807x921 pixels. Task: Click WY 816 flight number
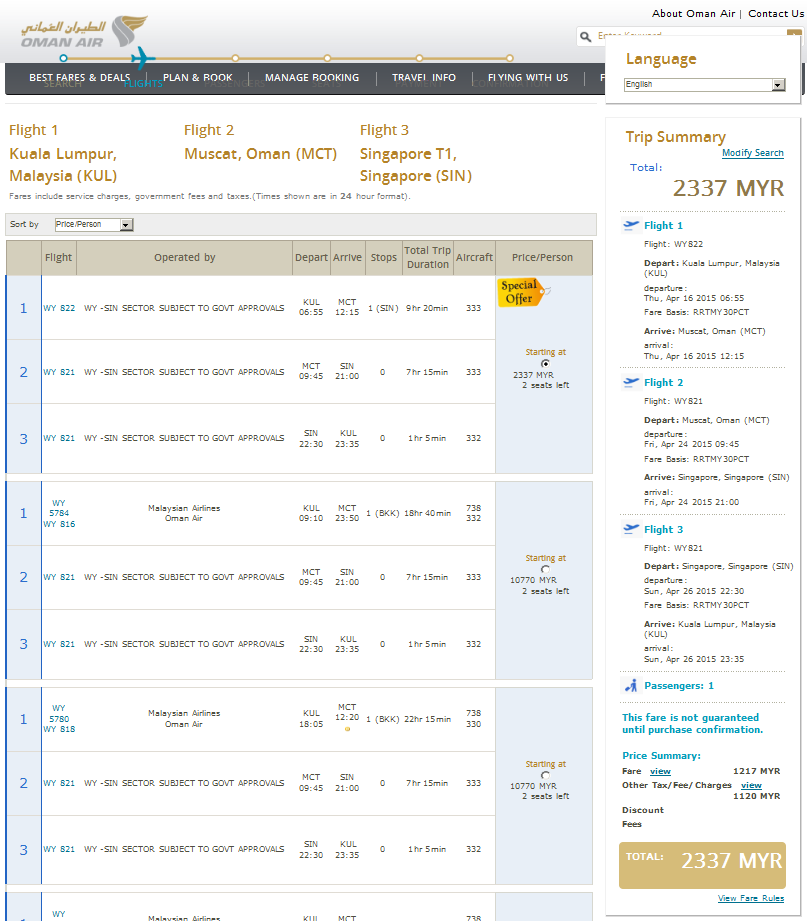click(59, 524)
